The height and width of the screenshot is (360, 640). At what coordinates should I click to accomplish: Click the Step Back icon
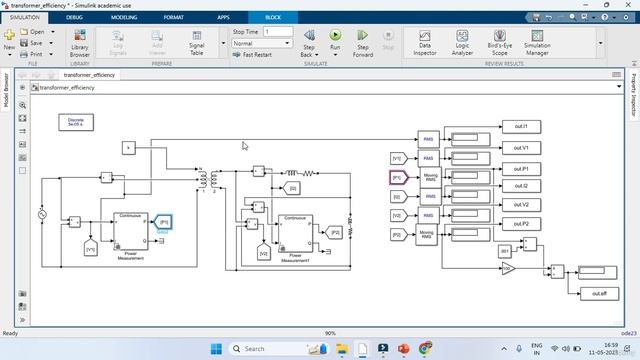pos(309,35)
